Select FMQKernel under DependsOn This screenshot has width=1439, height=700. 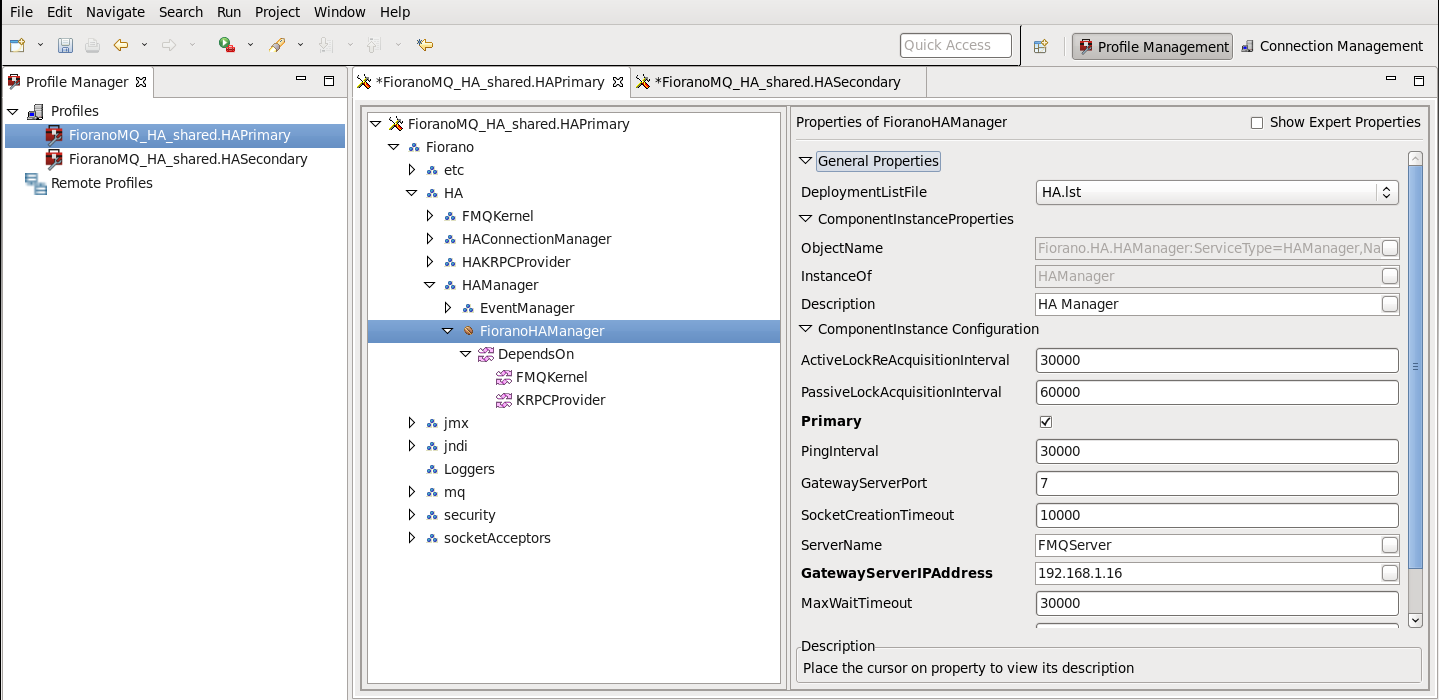[551, 377]
